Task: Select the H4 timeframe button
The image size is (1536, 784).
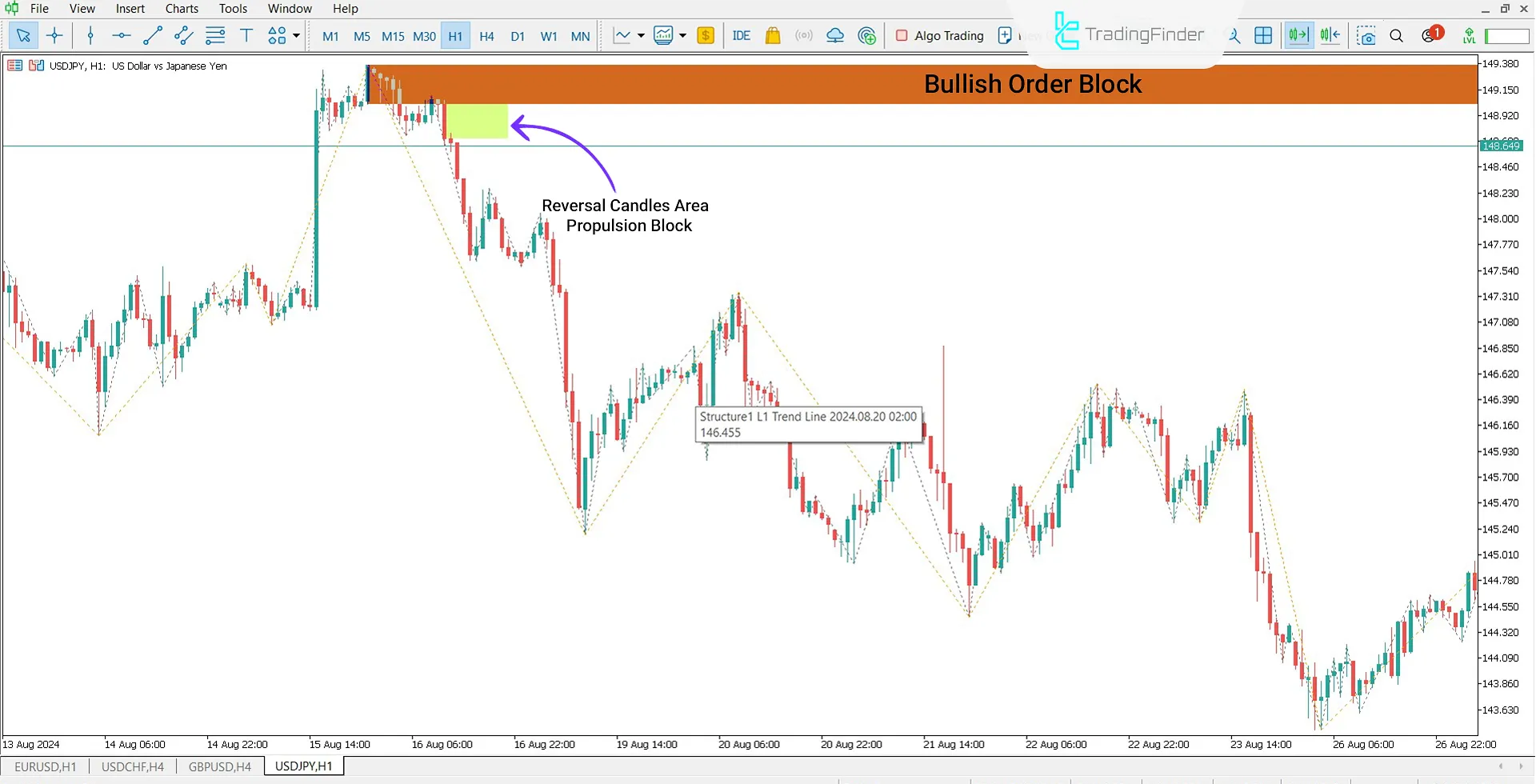Action: pyautogui.click(x=486, y=36)
